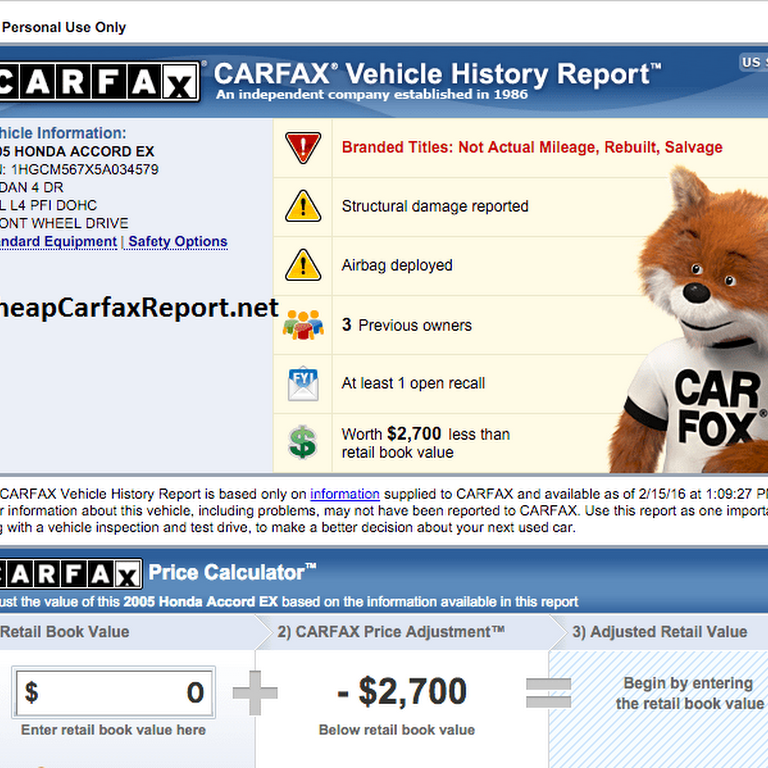Click the 'US' tab in header corner

coord(751,62)
